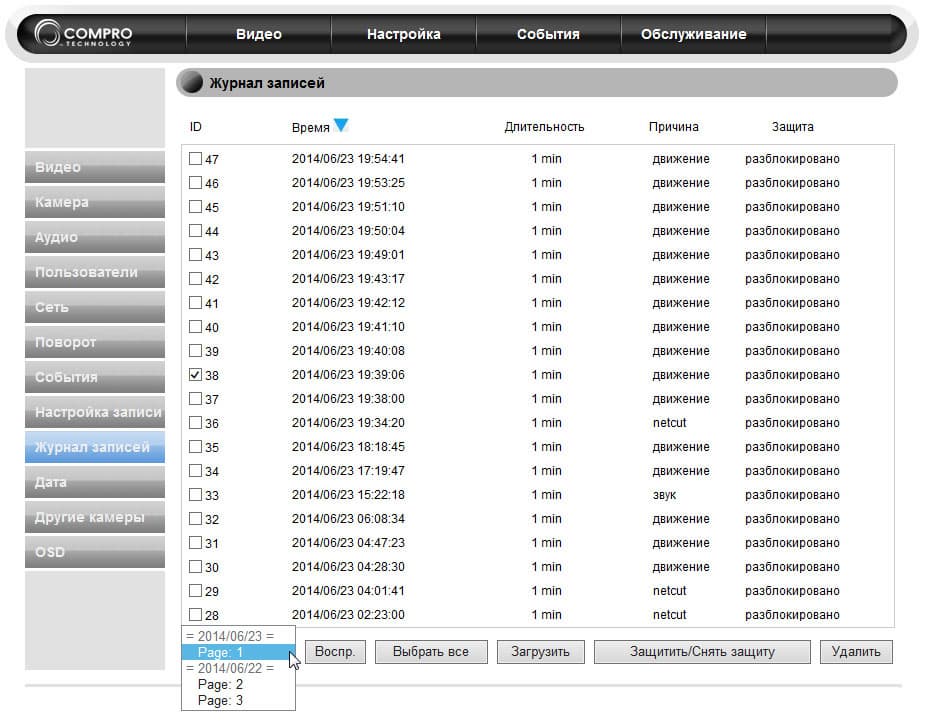Open the События top navigation tab
The image size is (929, 721).
click(x=548, y=34)
